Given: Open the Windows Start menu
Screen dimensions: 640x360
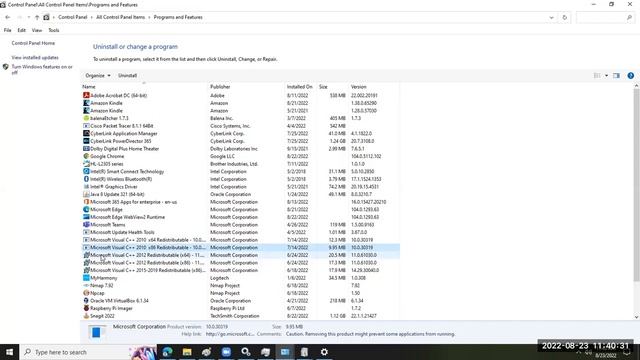Looking at the screenshot, I should coord(9,352).
